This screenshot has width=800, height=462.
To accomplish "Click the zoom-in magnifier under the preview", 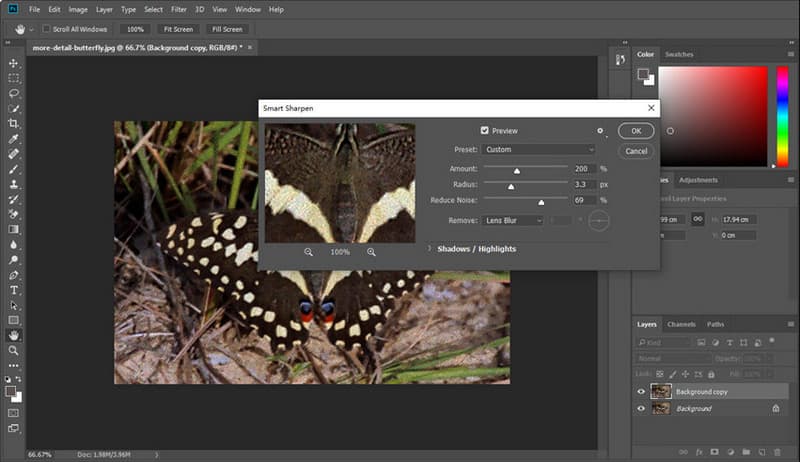I will [371, 252].
